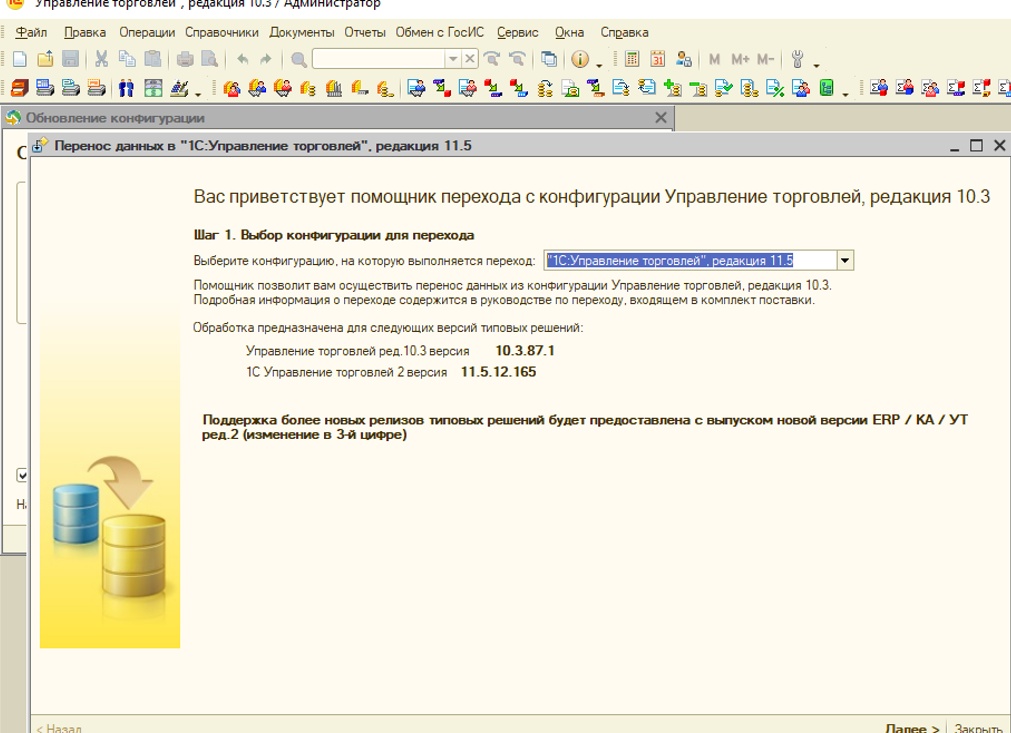Screen dimensions: 1011x733
Task: Open the Отчеты menu
Action: pos(365,32)
